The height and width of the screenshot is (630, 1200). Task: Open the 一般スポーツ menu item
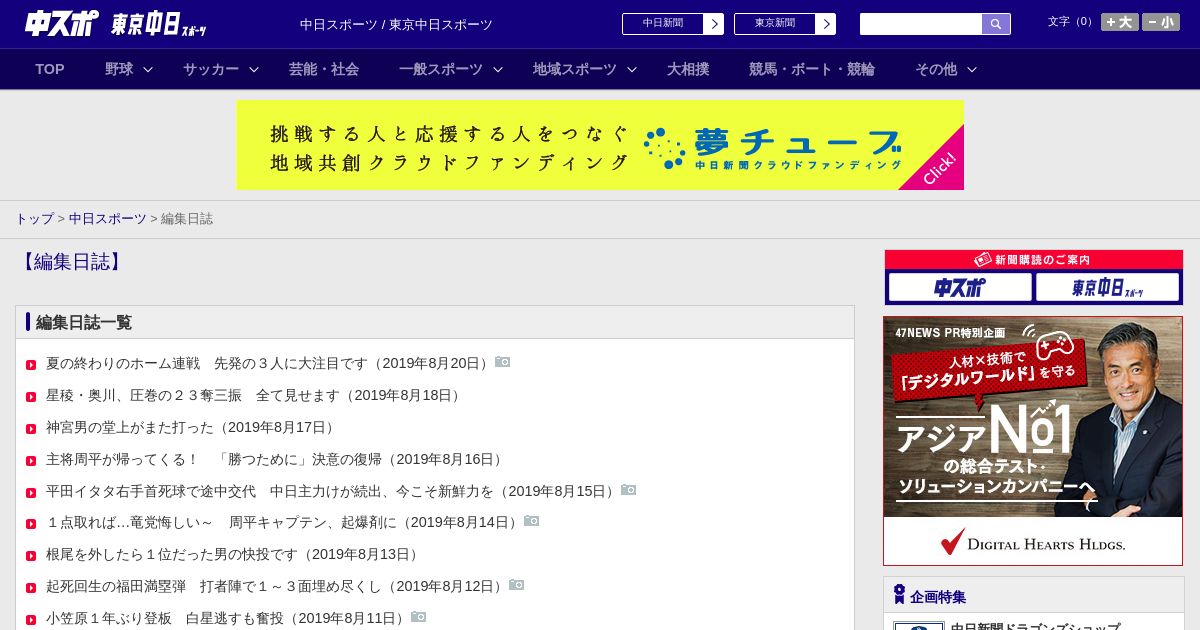tap(441, 69)
